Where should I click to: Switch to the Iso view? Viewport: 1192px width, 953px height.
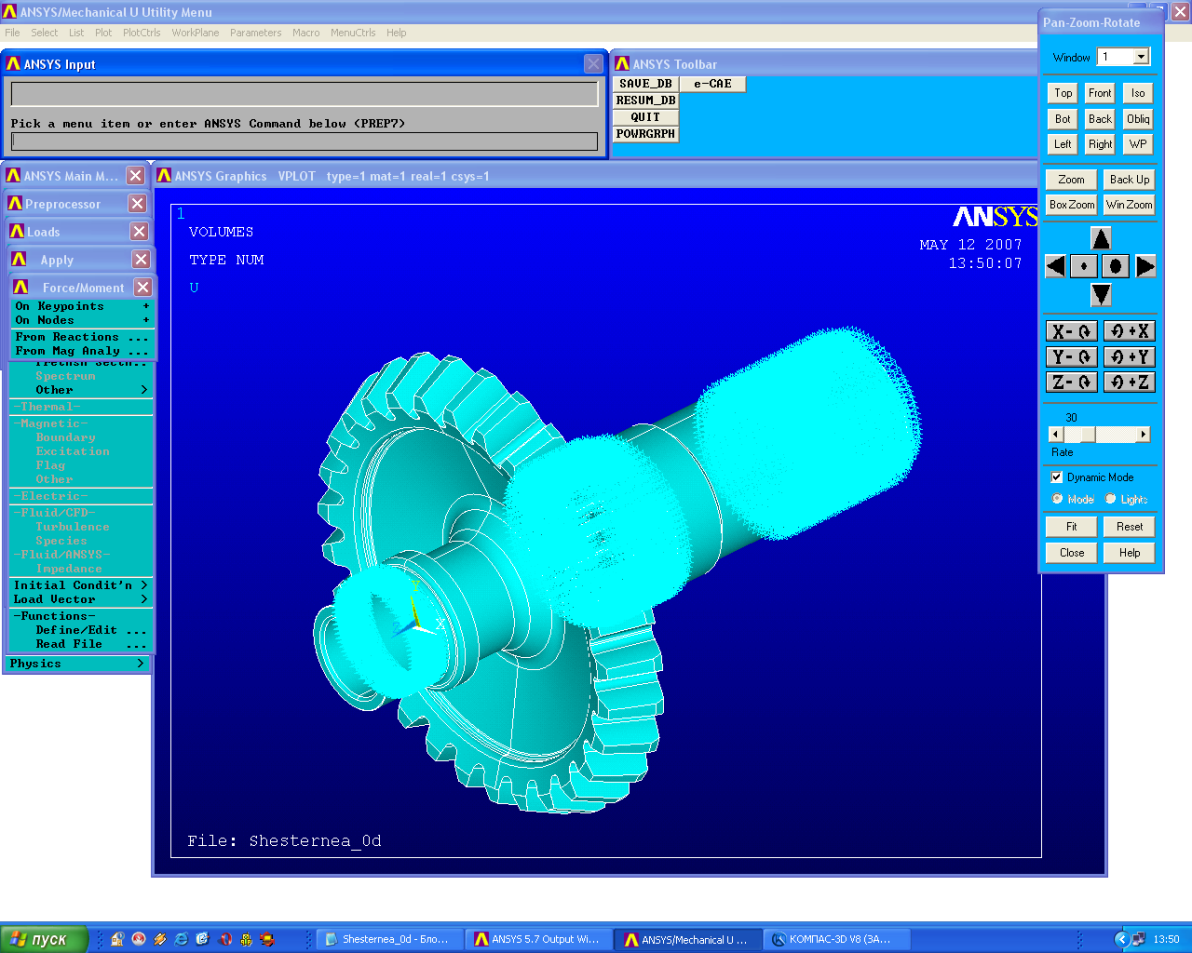(x=1137, y=93)
